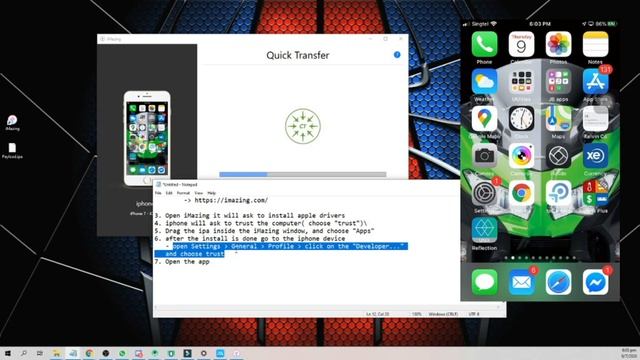Open the Calendar app showing Thursday 9
Viewport: 640px width, 360px height.
(x=521, y=44)
